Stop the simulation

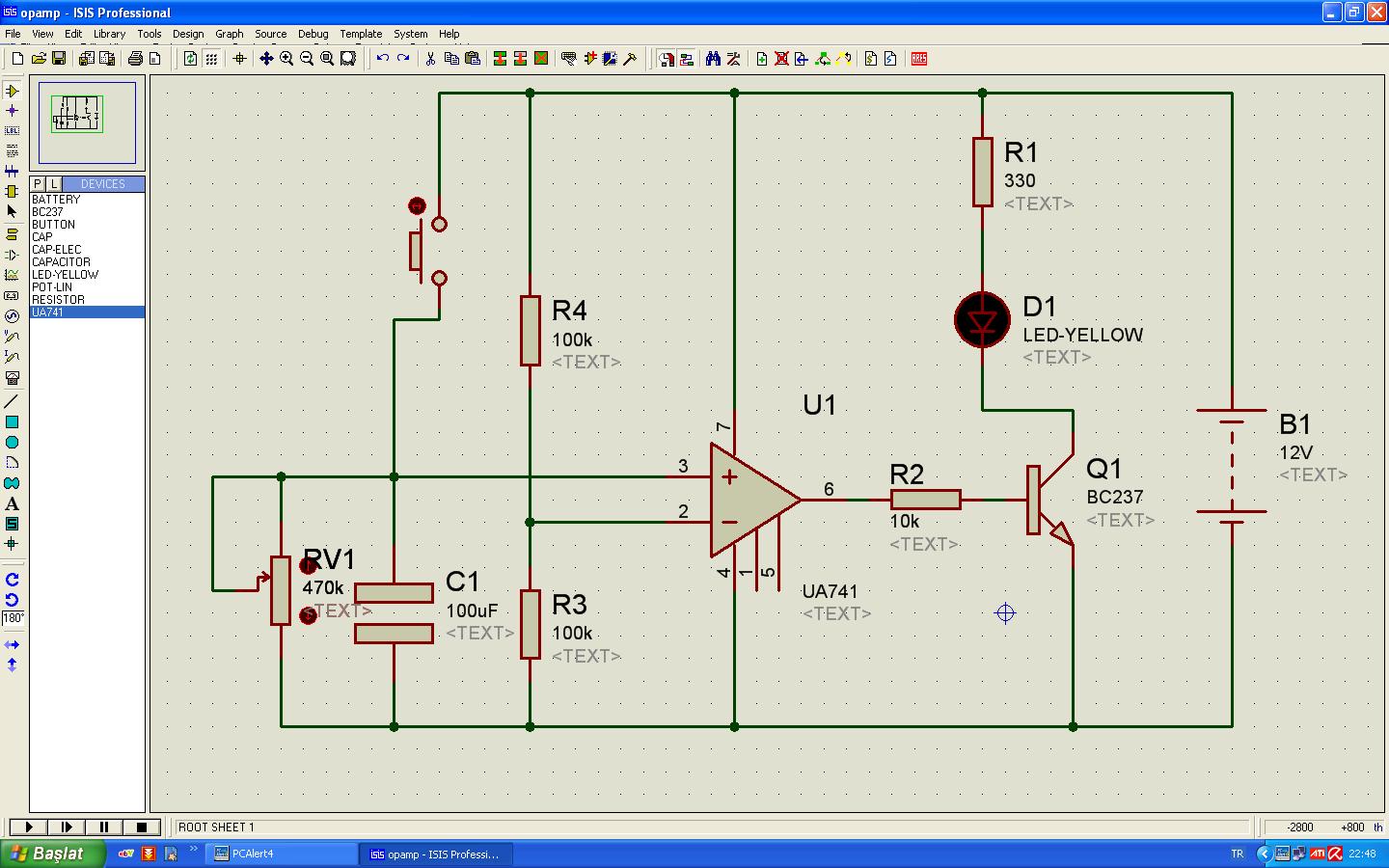(142, 827)
